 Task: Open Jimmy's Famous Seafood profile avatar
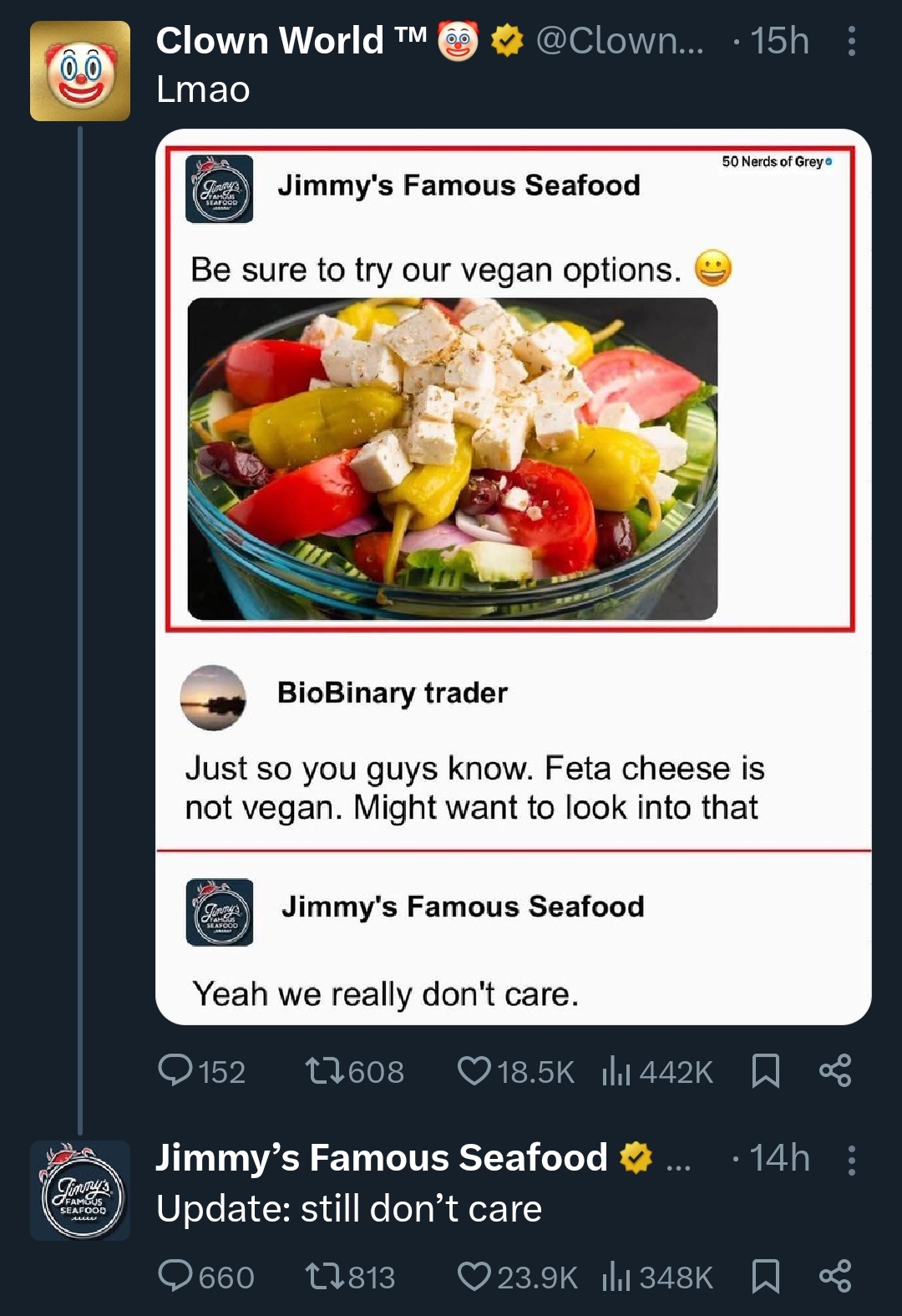pyautogui.click(x=80, y=1190)
